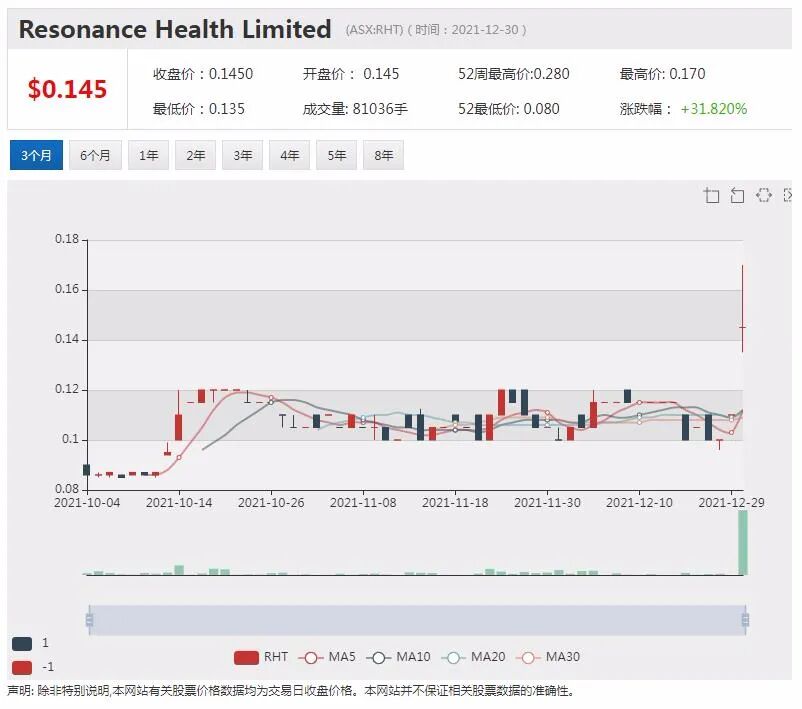802x709 pixels.
Task: Choose the 4年 time range tab
Action: click(289, 155)
